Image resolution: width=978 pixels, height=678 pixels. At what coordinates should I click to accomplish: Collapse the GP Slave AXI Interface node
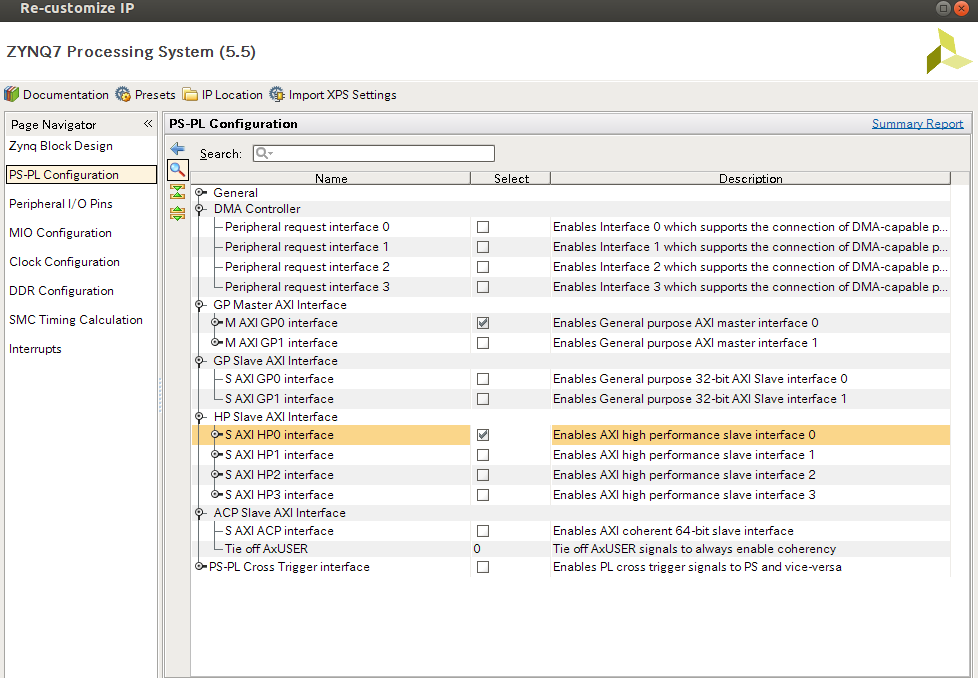click(200, 361)
